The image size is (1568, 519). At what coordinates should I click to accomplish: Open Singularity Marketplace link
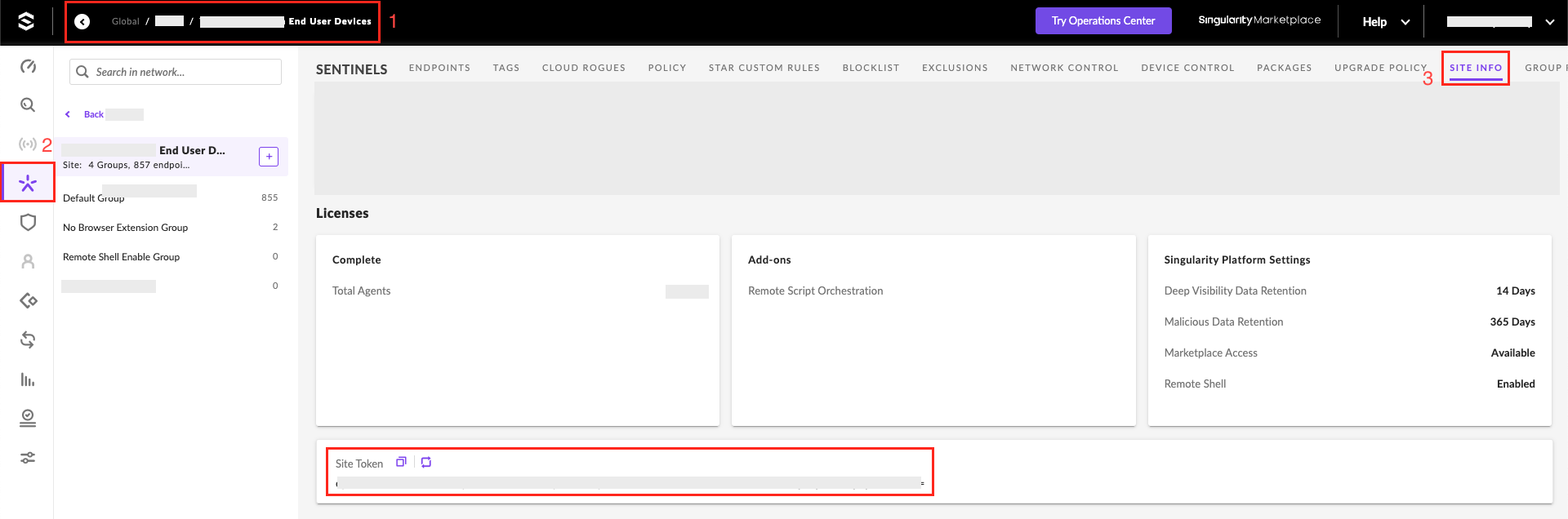[x=1259, y=20]
